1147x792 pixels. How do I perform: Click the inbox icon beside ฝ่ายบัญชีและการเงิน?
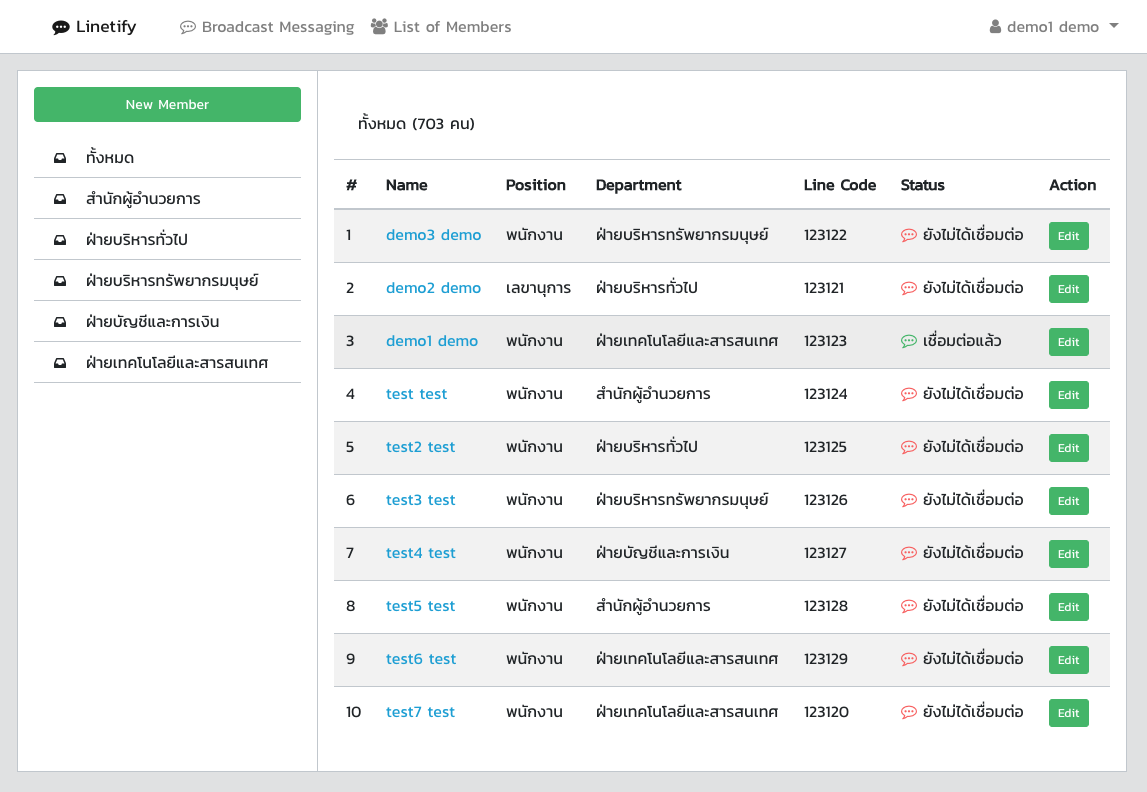point(60,322)
